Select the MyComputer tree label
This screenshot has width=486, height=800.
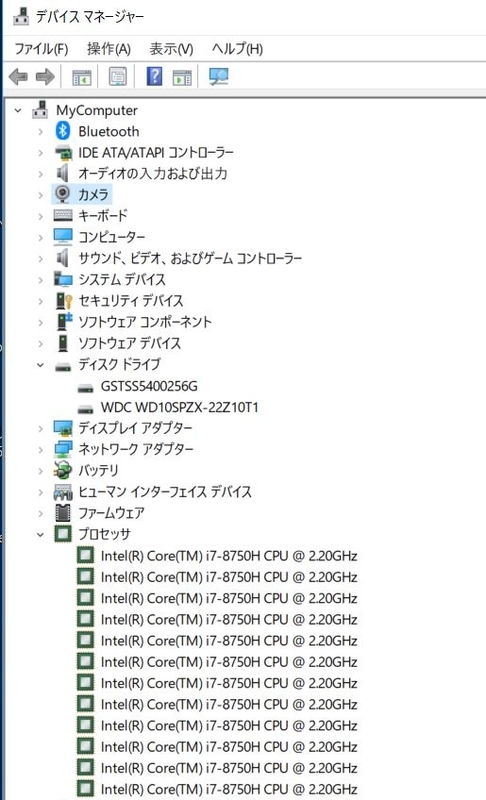point(97,110)
